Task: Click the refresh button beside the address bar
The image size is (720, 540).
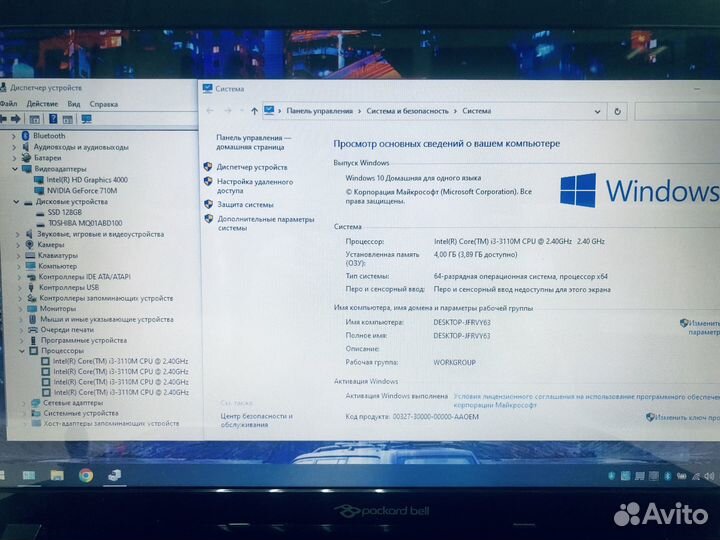Action: point(618,111)
